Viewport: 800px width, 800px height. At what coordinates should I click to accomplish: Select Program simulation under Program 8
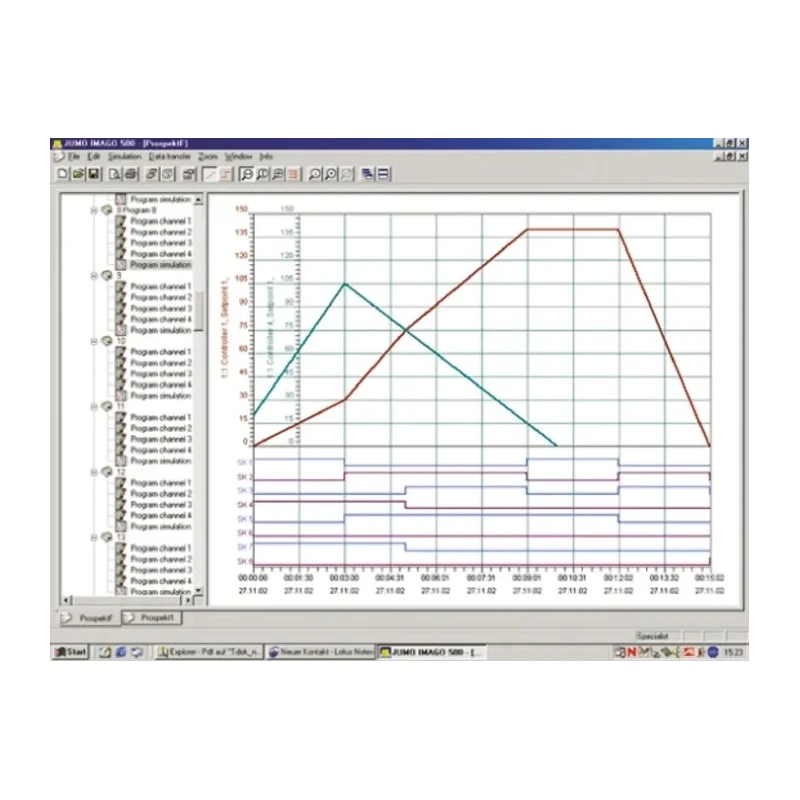[x=161, y=265]
